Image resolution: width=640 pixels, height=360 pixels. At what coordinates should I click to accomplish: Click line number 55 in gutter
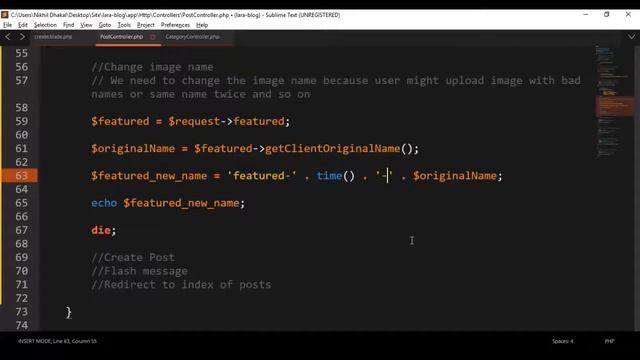[x=22, y=53]
